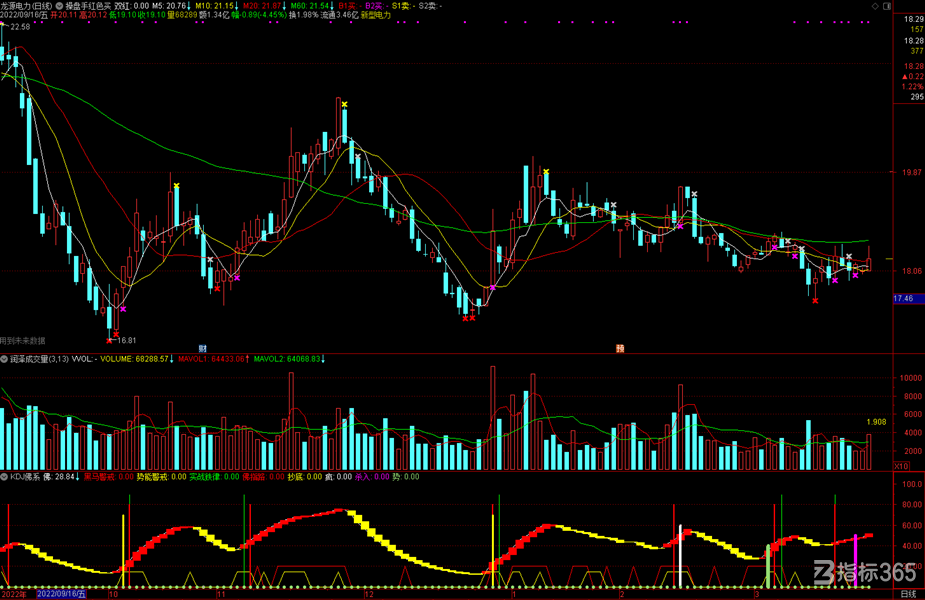Click the VOLUME: 68288.57 readout
The image size is (925, 600).
(x=136, y=359)
